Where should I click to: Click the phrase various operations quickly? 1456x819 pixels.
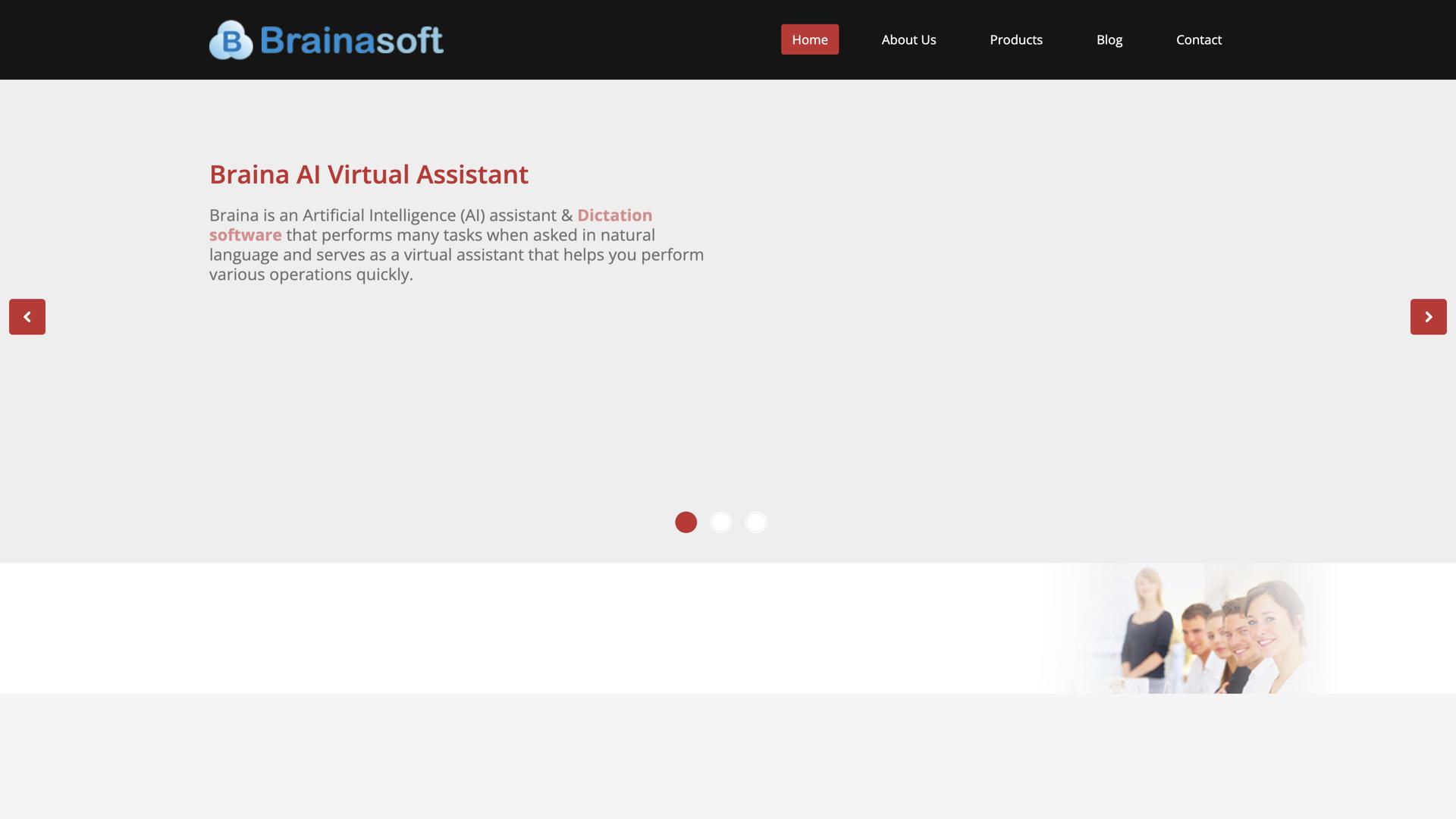[311, 275]
